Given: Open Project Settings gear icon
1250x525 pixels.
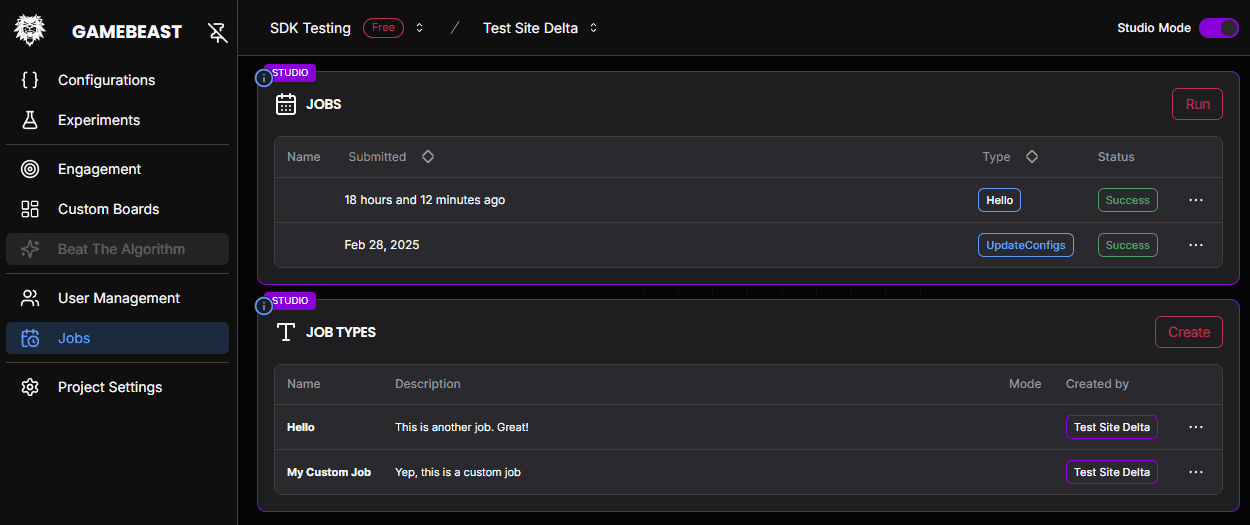Looking at the screenshot, I should pos(30,387).
